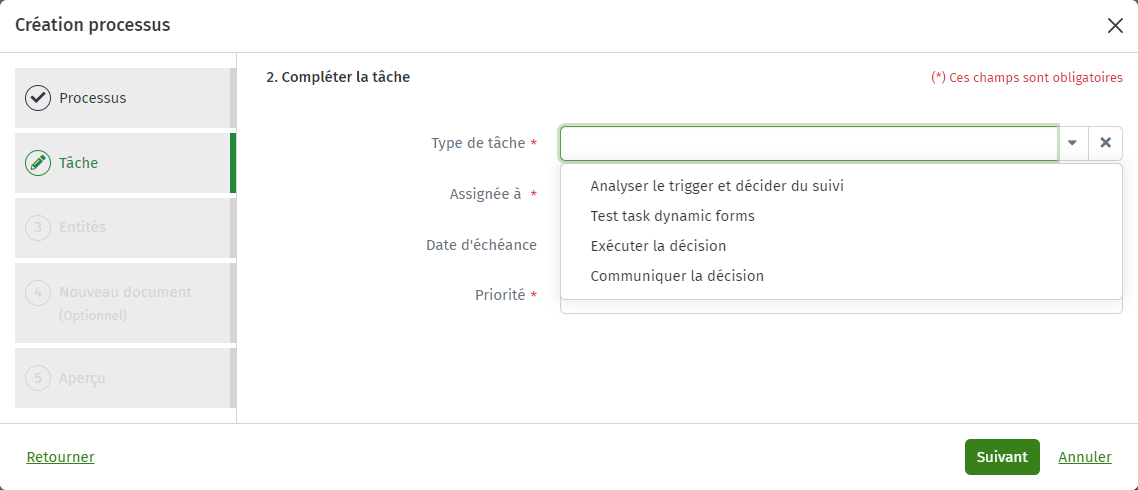Click the Processus step checkmark icon
1138x490 pixels.
point(38,98)
